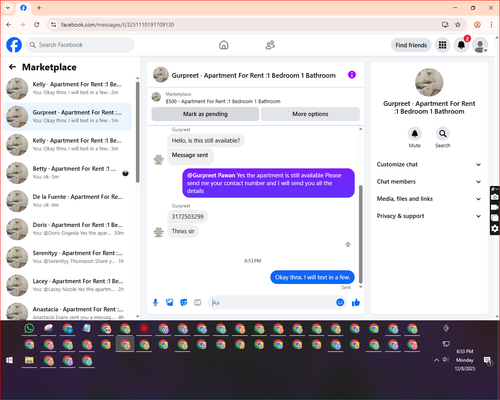Viewport: 500px width, 400px height.
Task: Search in conversation using the magnifier icon
Action: 443,134
